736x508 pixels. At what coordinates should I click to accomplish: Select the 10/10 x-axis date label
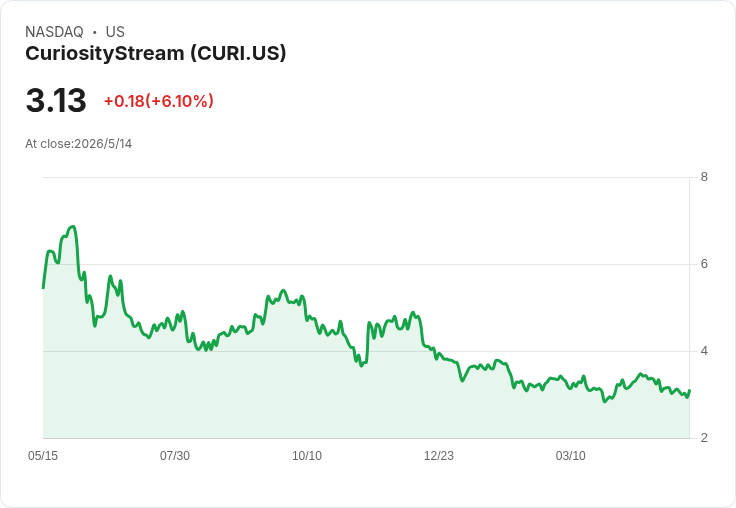pos(307,455)
